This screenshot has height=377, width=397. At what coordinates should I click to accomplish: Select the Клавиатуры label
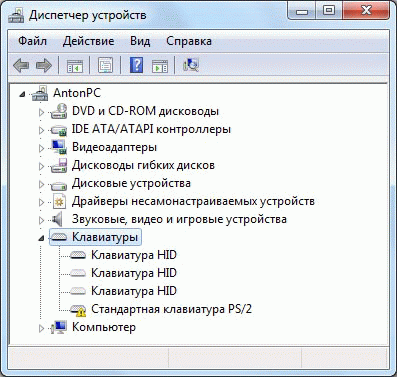[x=105, y=237]
